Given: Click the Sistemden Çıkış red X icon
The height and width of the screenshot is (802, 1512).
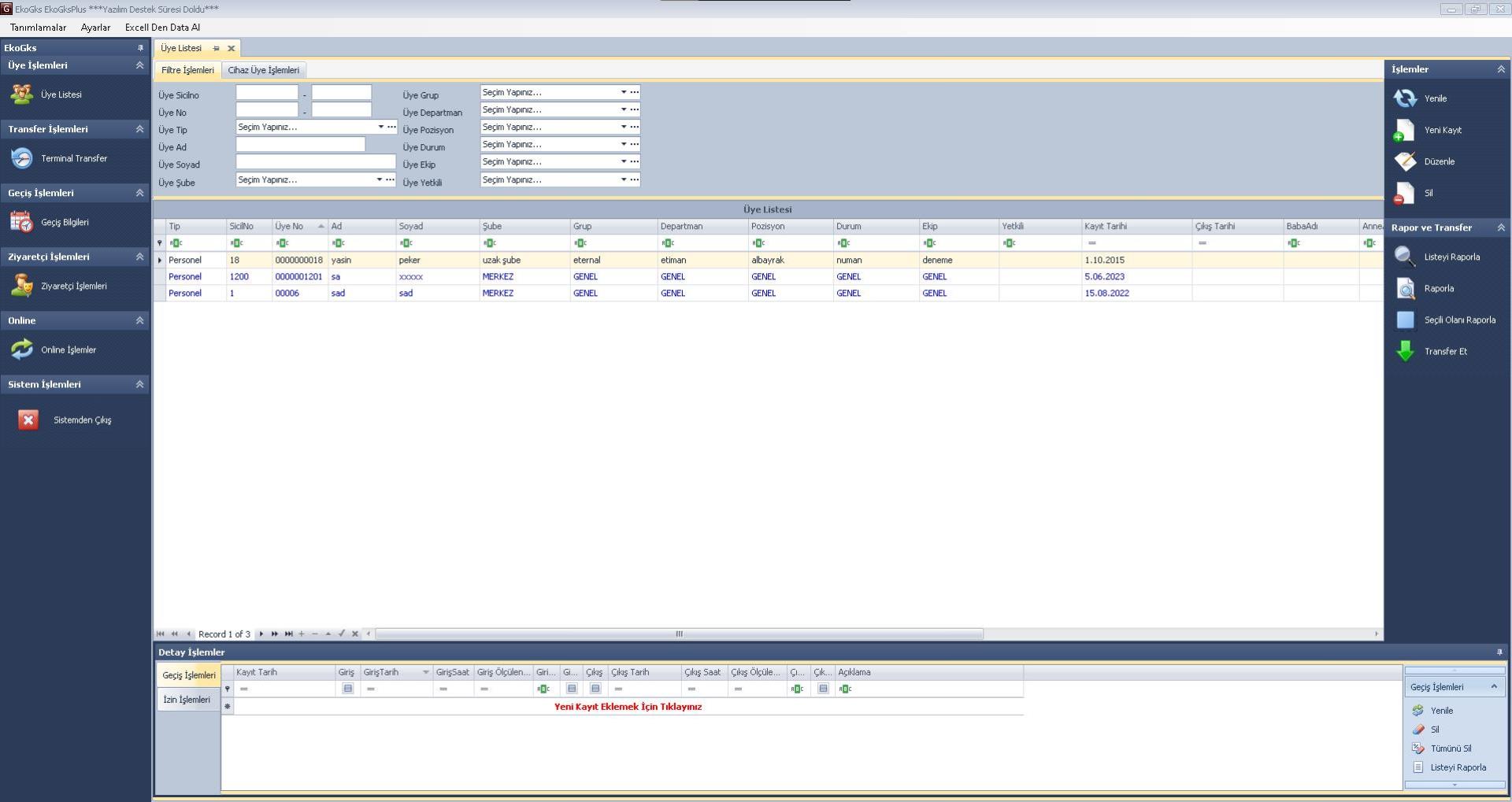Looking at the screenshot, I should [28, 420].
